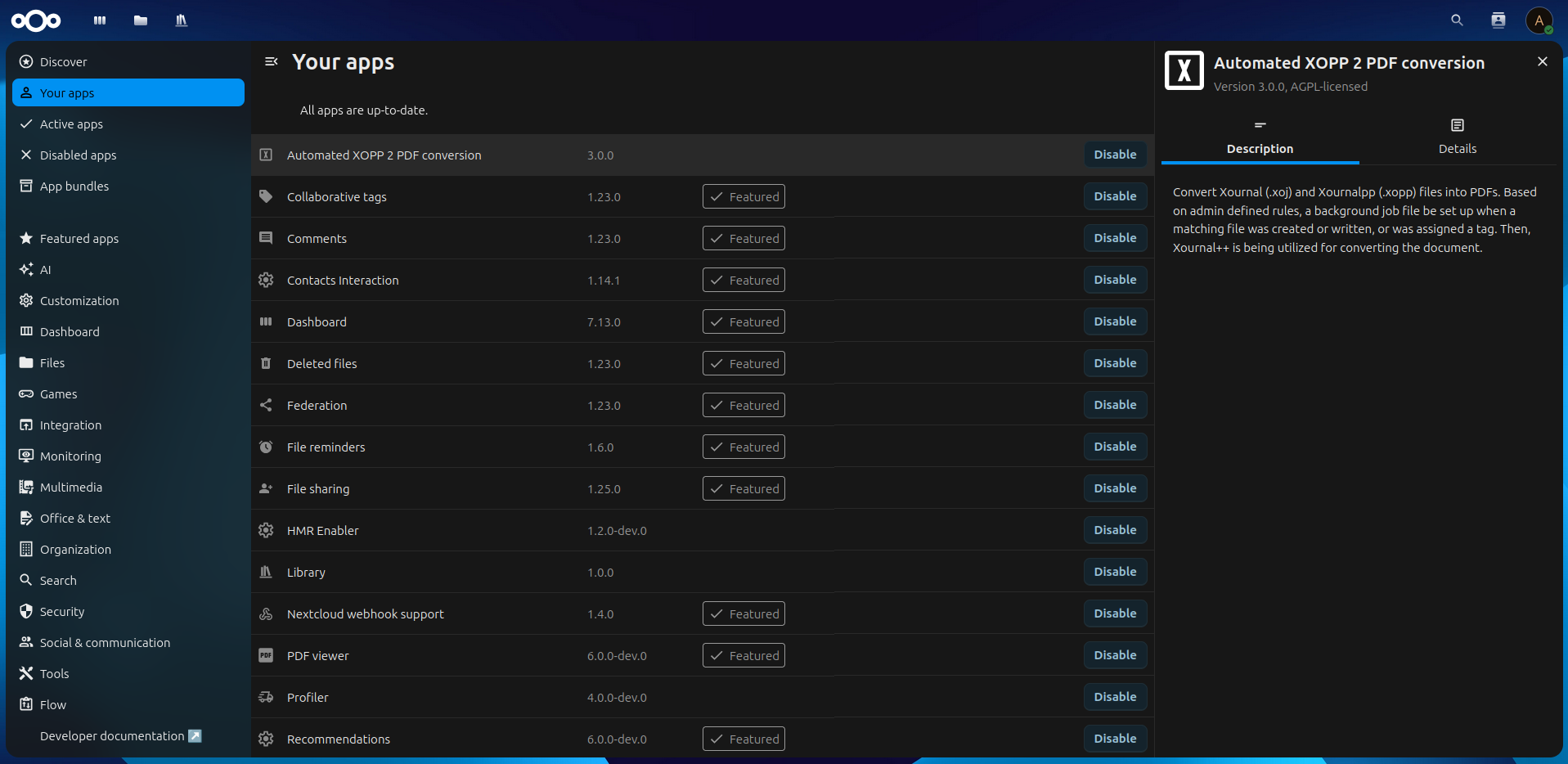The height and width of the screenshot is (764, 1568).
Task: Toggle the navigation sidebar with hamburger icon
Action: 272,61
